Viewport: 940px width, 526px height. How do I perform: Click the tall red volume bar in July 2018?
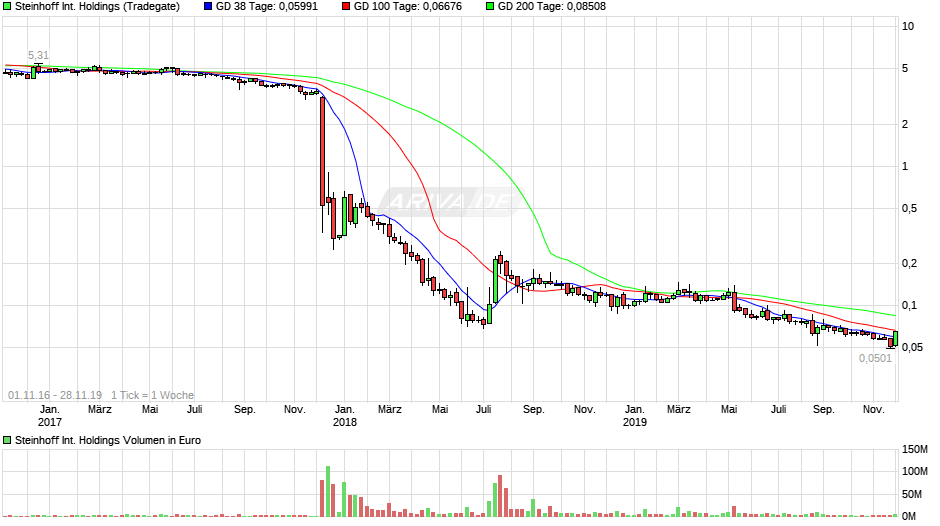500,496
